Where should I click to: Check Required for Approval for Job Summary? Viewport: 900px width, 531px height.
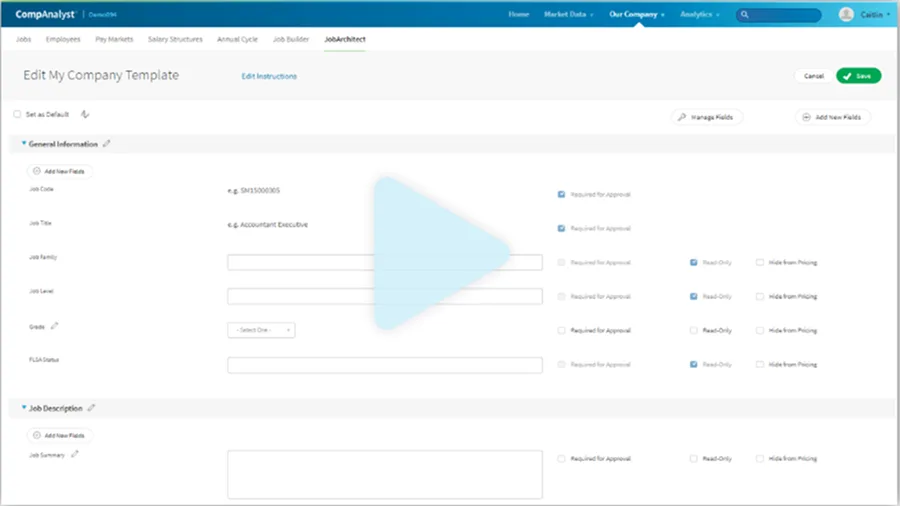pyautogui.click(x=561, y=459)
